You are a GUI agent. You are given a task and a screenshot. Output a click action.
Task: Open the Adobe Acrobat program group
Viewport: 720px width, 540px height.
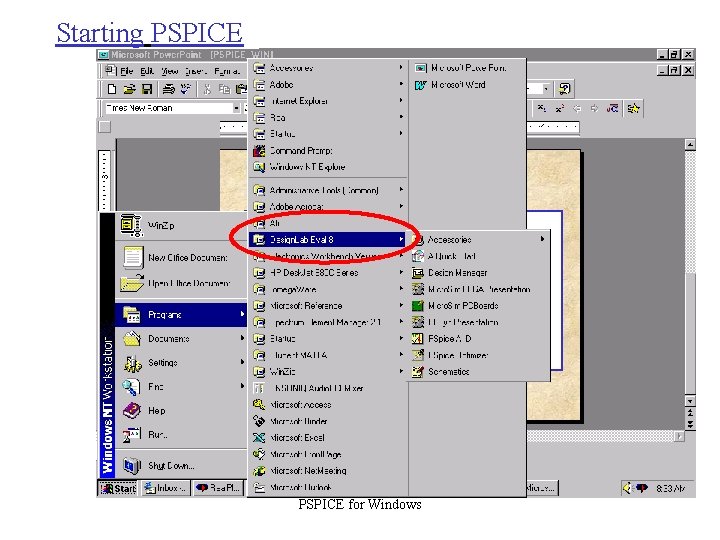[x=328, y=206]
